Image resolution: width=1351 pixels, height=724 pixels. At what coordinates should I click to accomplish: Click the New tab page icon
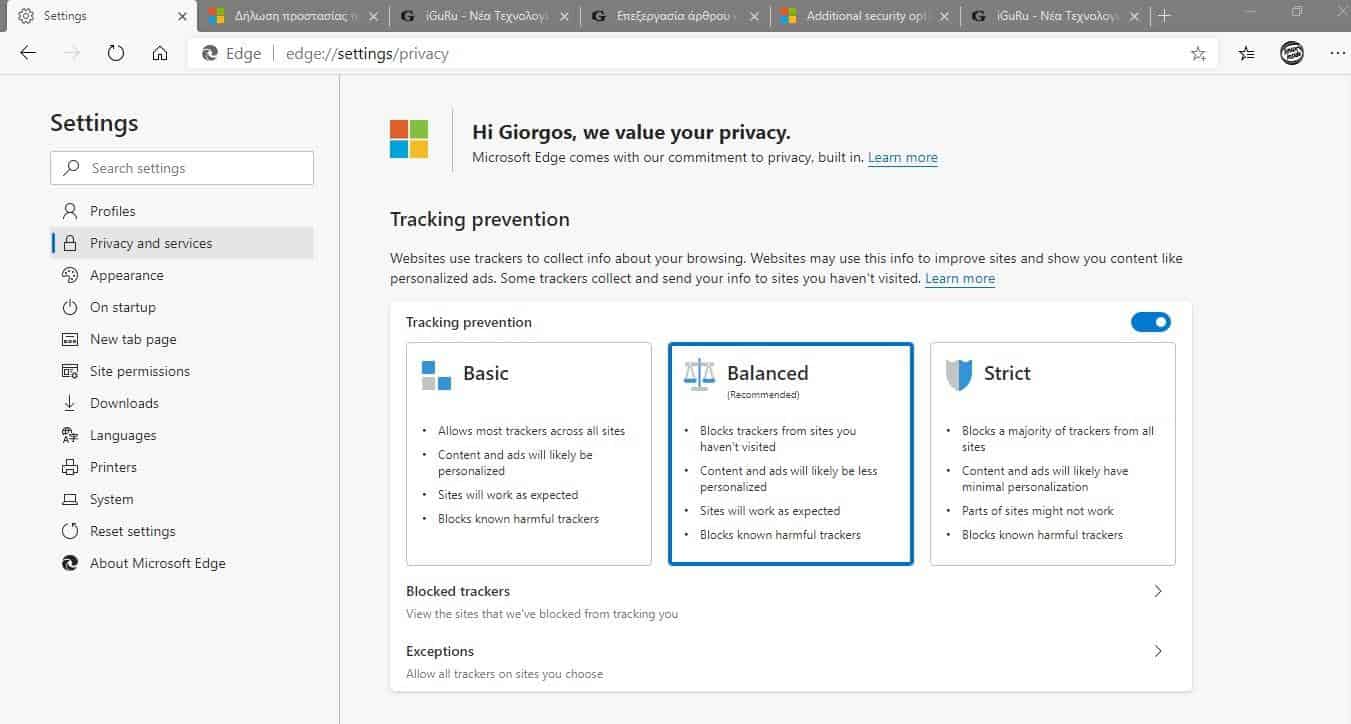(70, 339)
